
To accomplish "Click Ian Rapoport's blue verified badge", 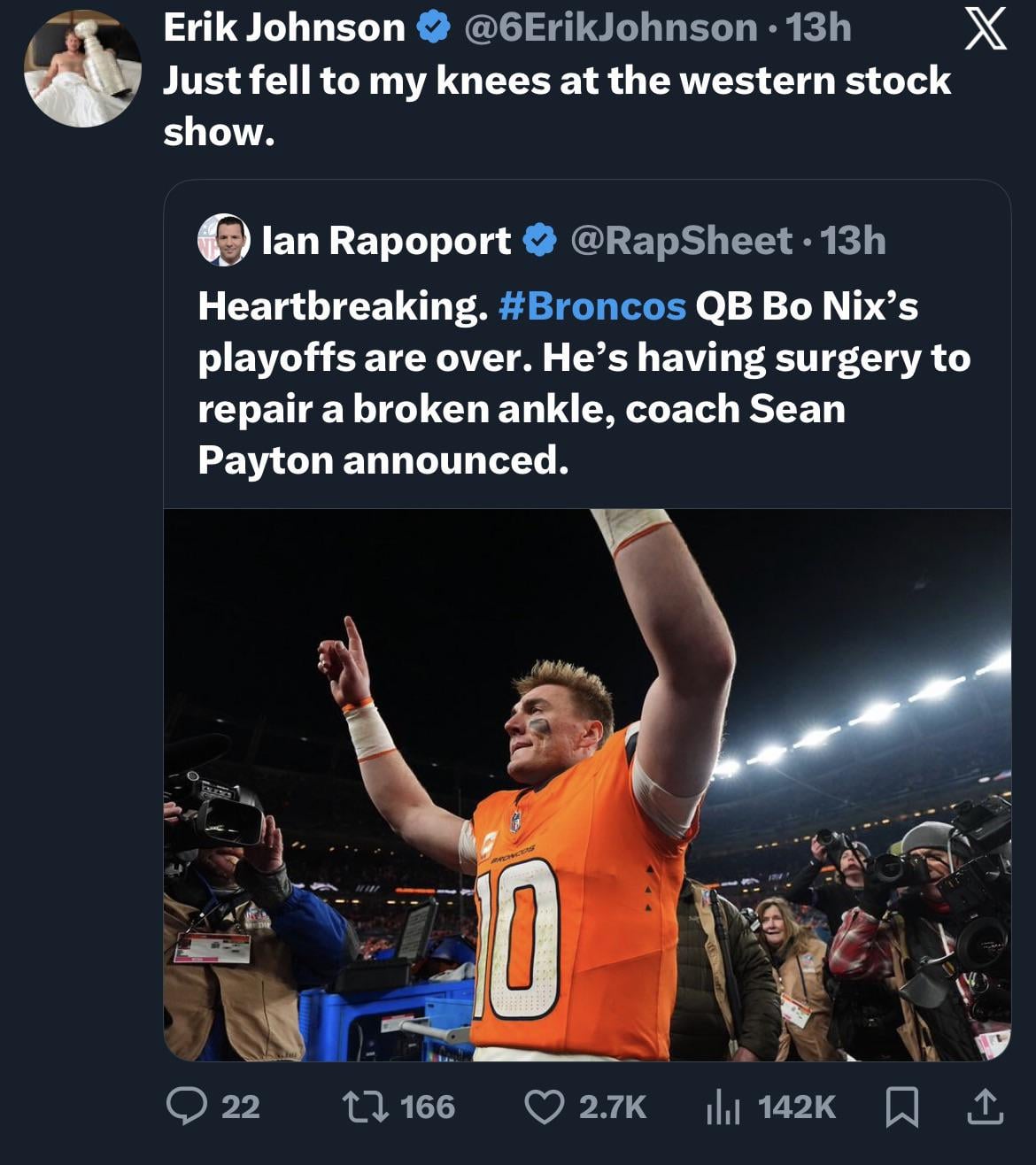I will click(539, 241).
